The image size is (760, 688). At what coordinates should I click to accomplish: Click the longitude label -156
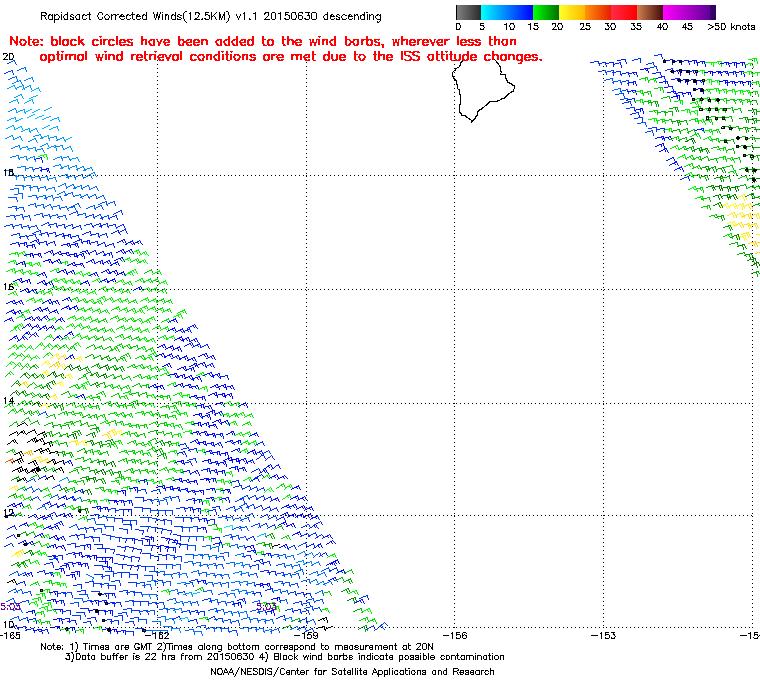tap(454, 635)
